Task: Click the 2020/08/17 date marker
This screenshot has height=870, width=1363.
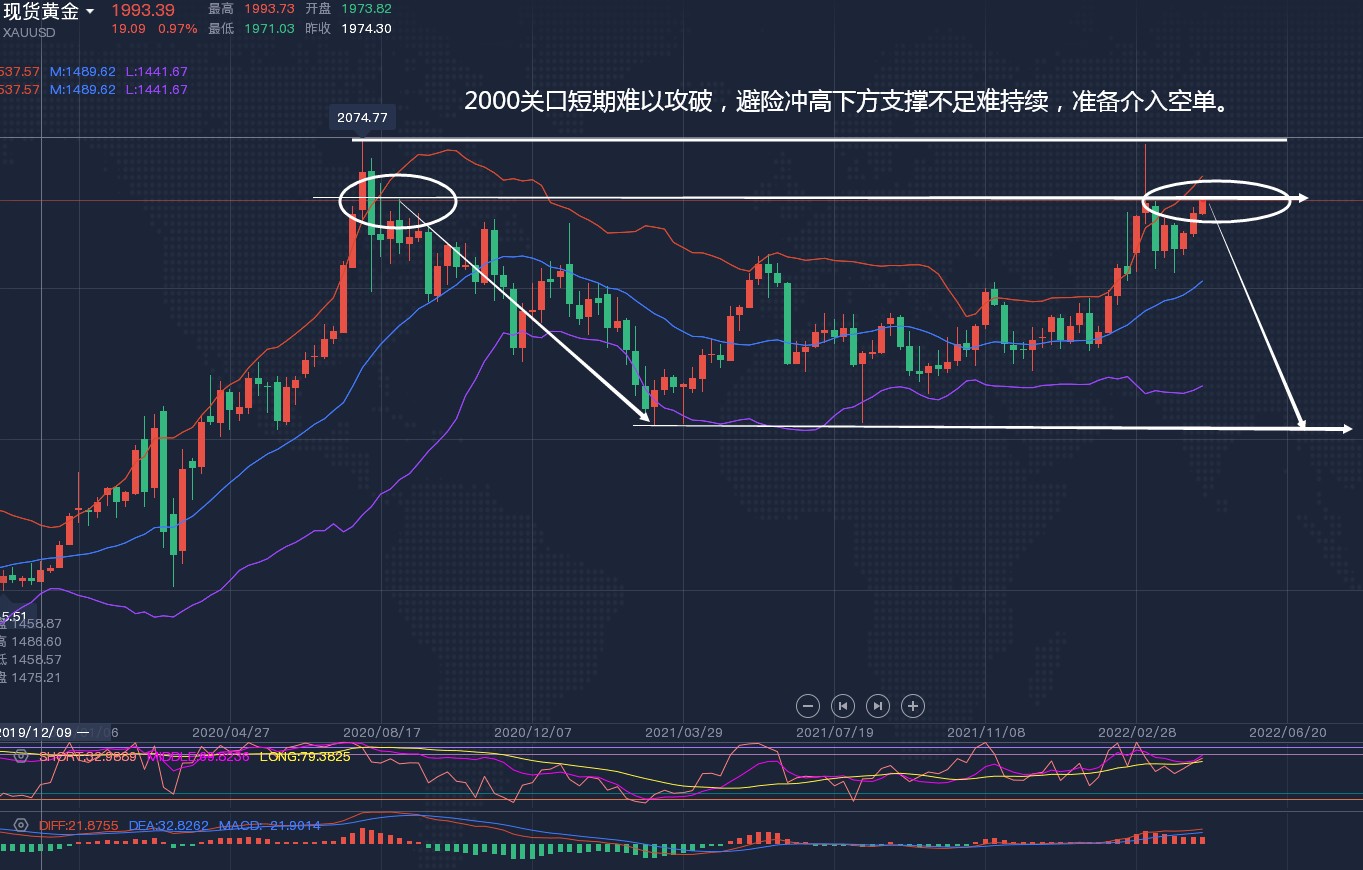Action: coord(382,732)
